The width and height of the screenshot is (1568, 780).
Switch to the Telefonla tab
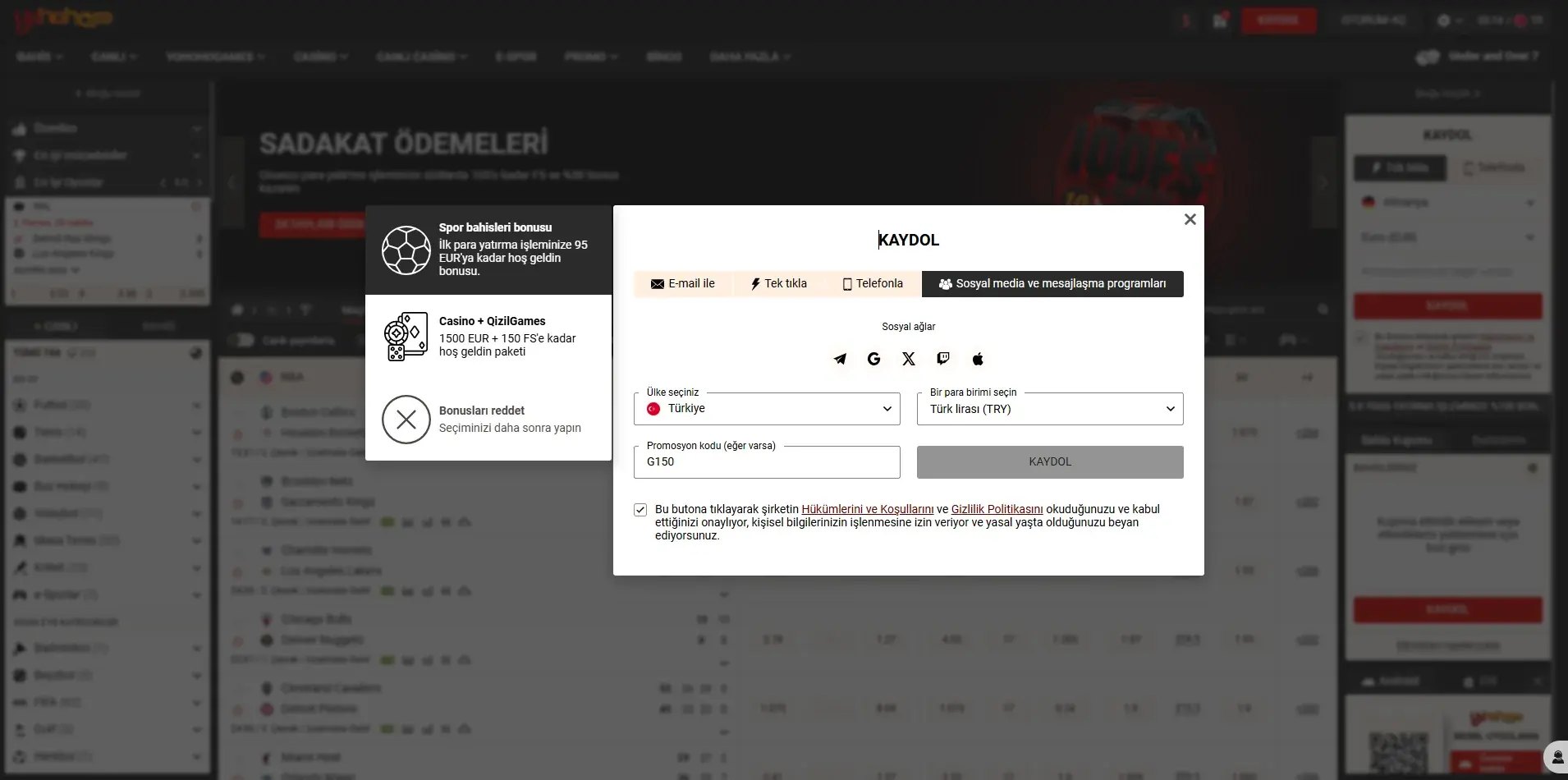tap(873, 284)
